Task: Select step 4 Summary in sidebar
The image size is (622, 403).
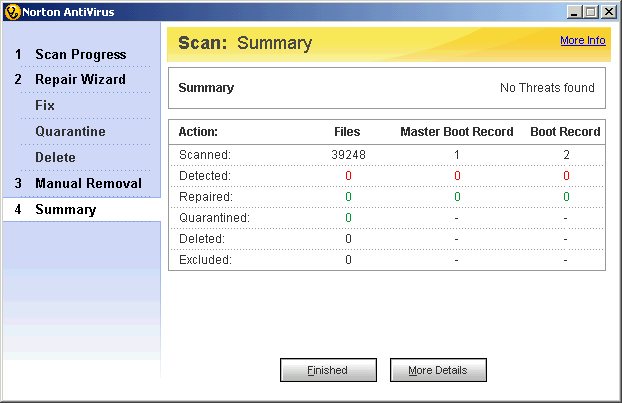Action: coord(65,209)
